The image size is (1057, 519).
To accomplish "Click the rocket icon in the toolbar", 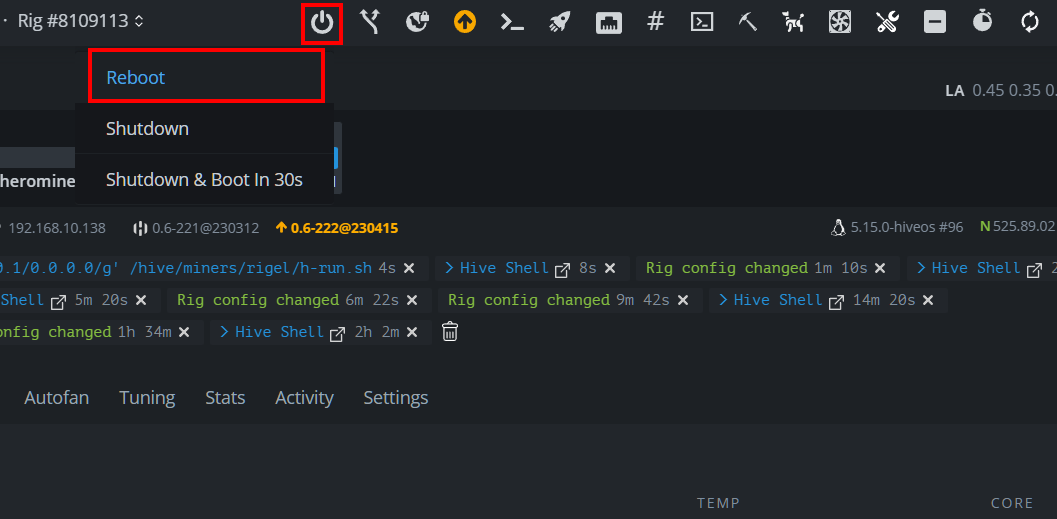I will (x=560, y=22).
